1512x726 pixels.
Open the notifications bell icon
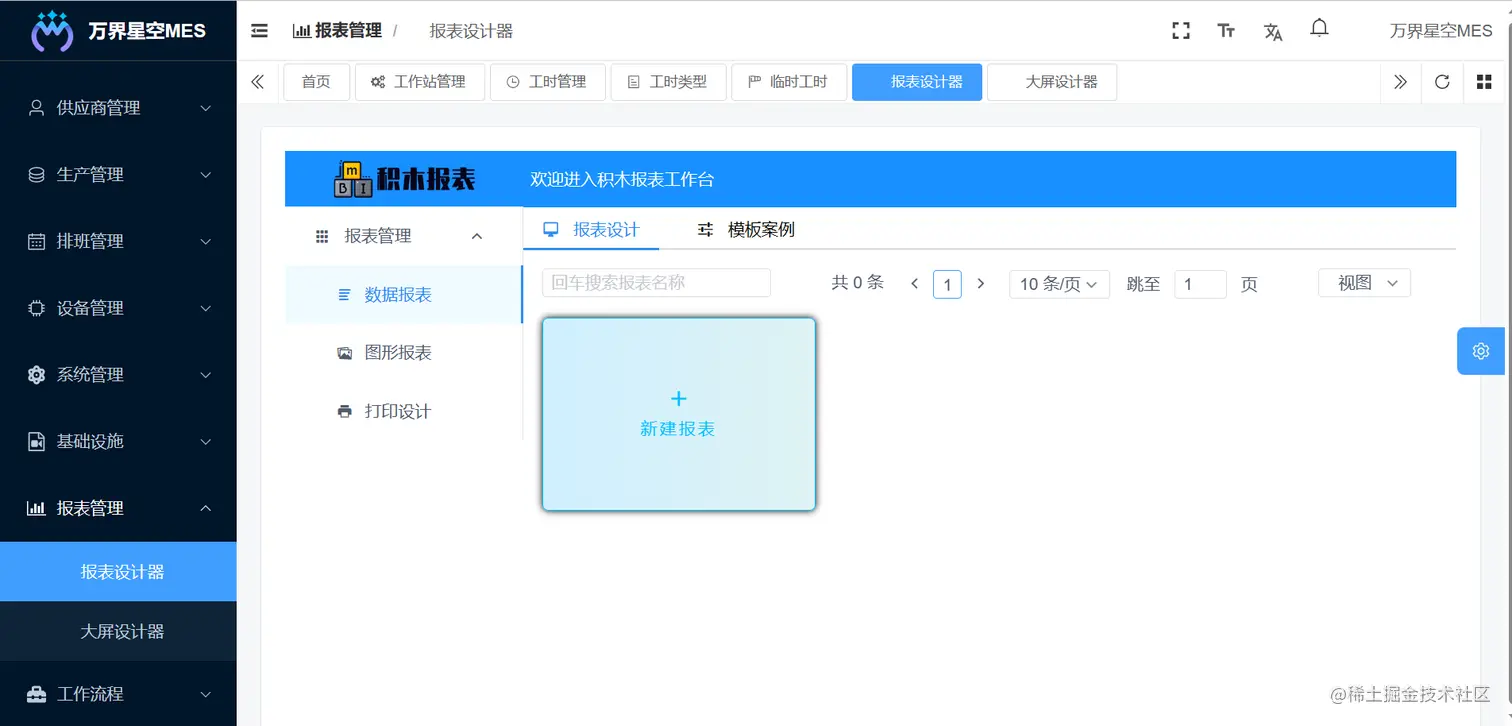(1319, 29)
